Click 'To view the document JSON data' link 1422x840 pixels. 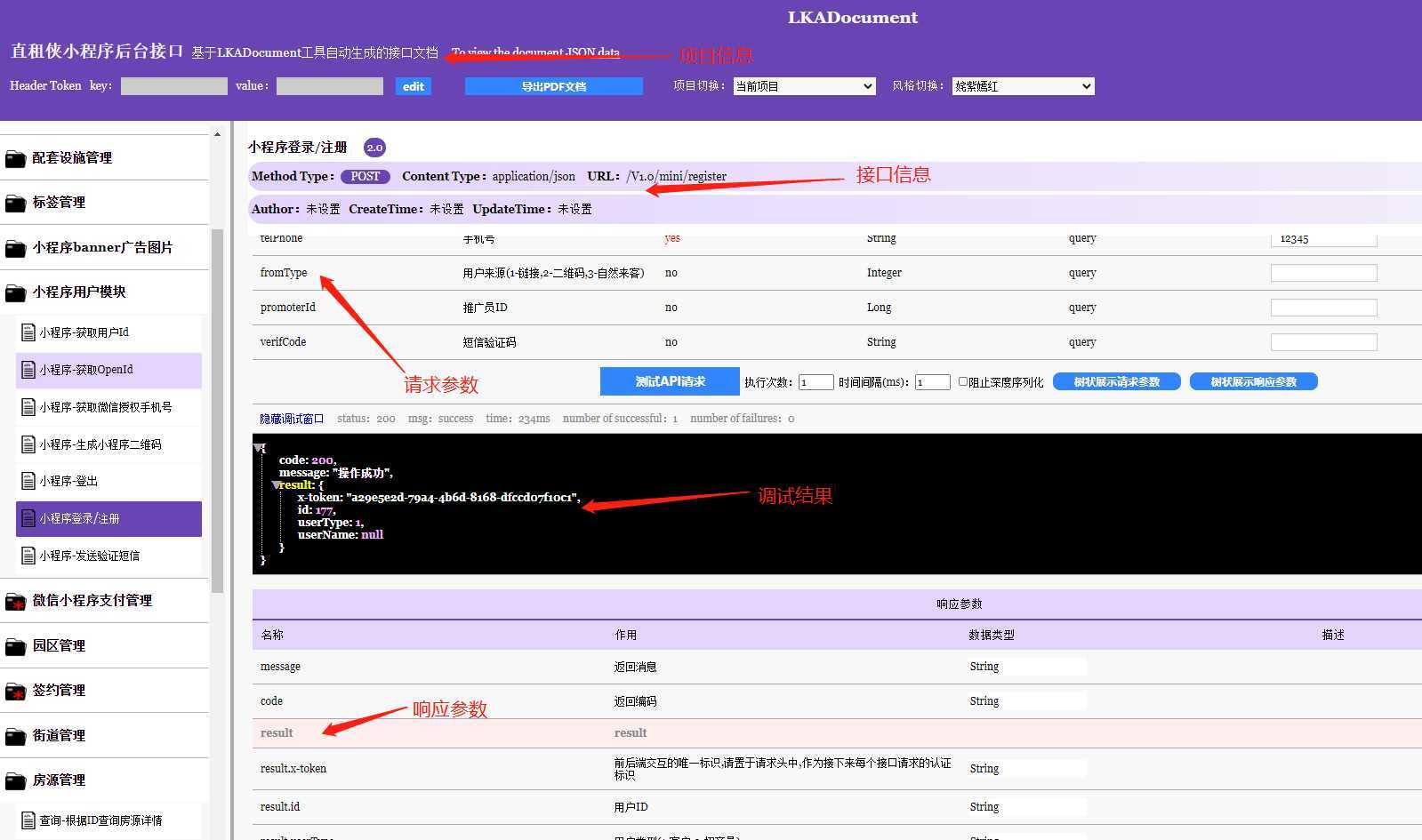[x=535, y=52]
